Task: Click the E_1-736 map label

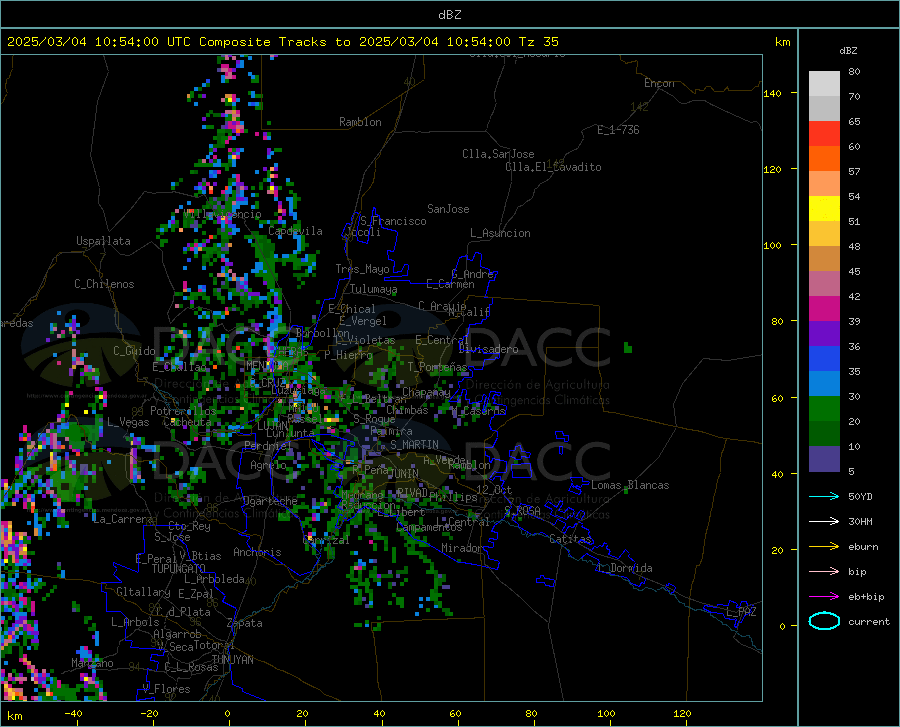Action: tap(618, 130)
